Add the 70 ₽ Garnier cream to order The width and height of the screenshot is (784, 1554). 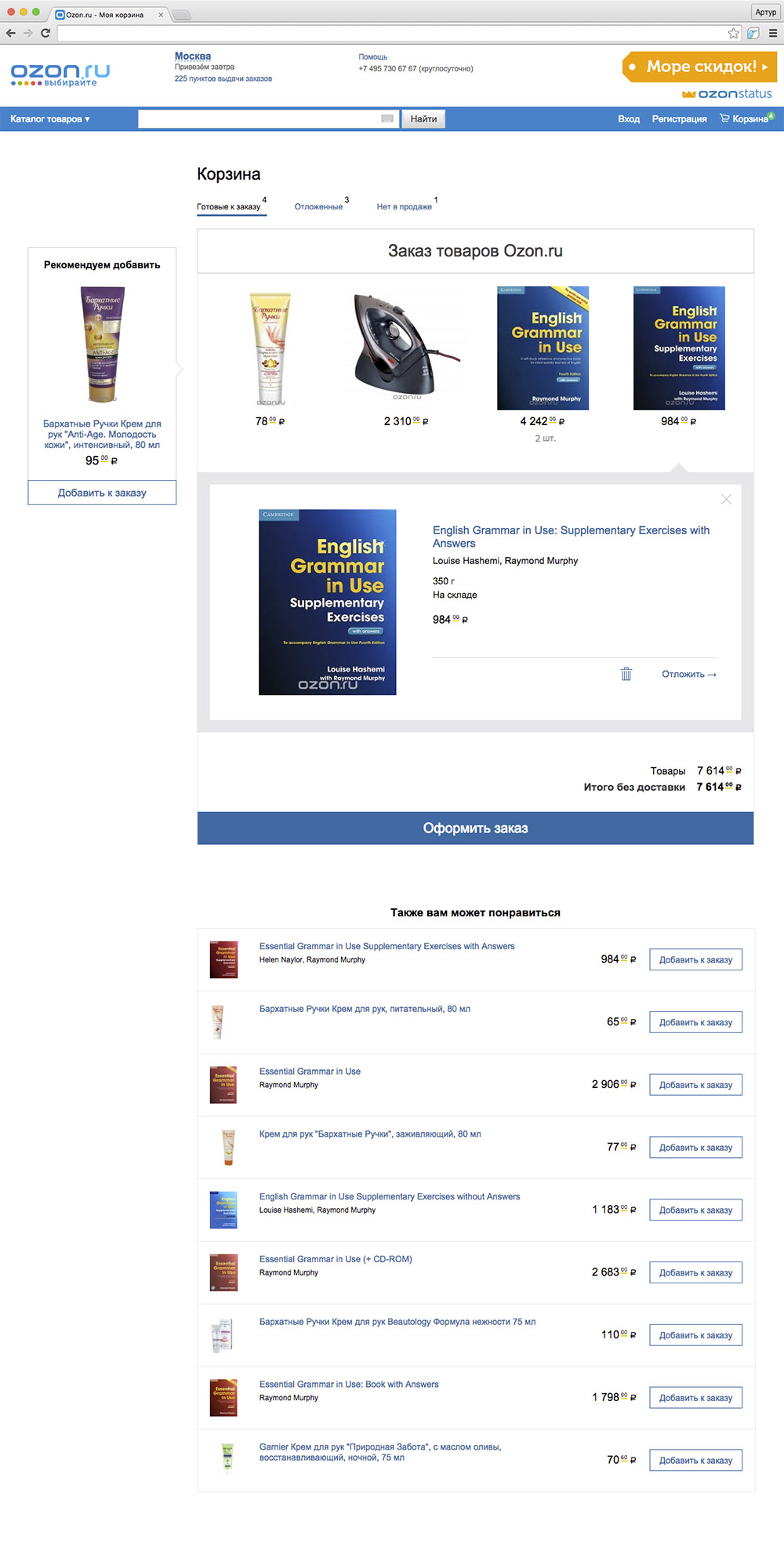click(x=696, y=1461)
